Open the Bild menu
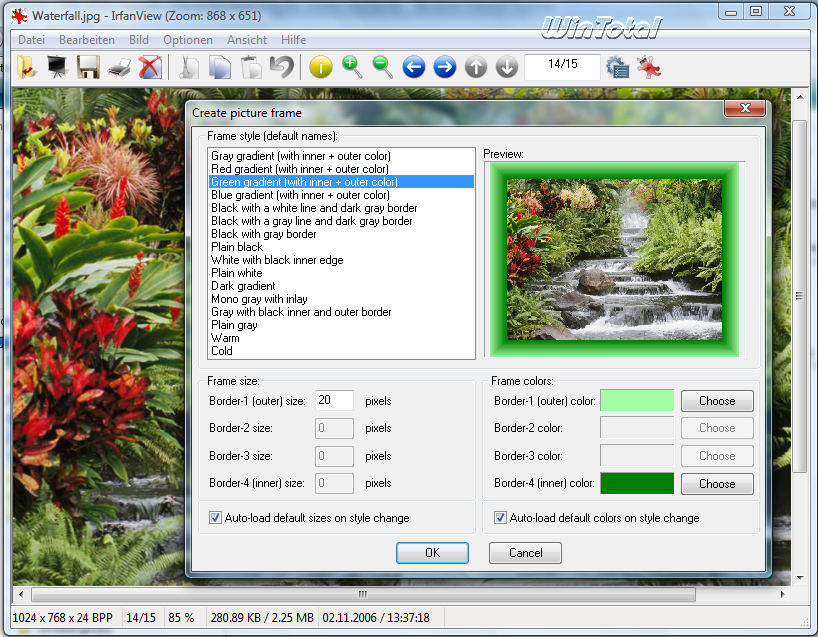The width and height of the screenshot is (818, 637). (138, 40)
